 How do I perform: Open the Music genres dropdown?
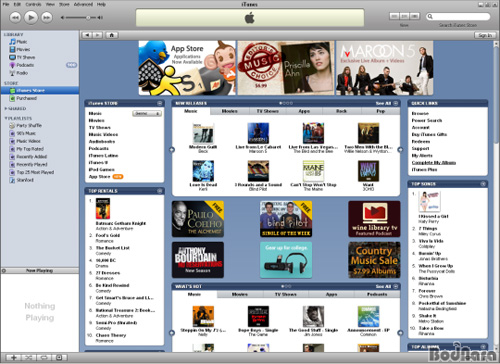click(147, 114)
